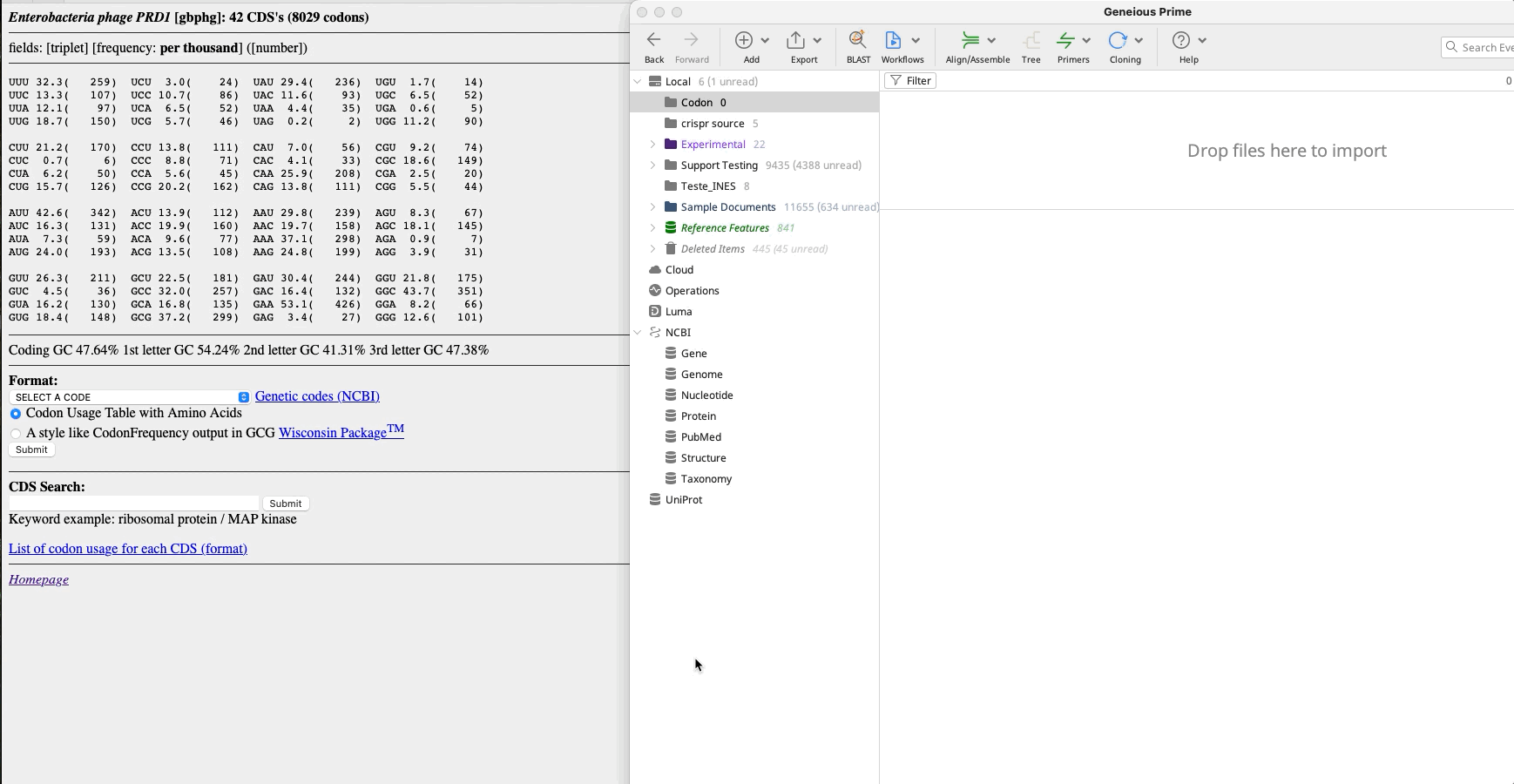Screen dimensions: 1514x784
Task: Open the SELECT A CODE dropdown
Action: pos(129,397)
